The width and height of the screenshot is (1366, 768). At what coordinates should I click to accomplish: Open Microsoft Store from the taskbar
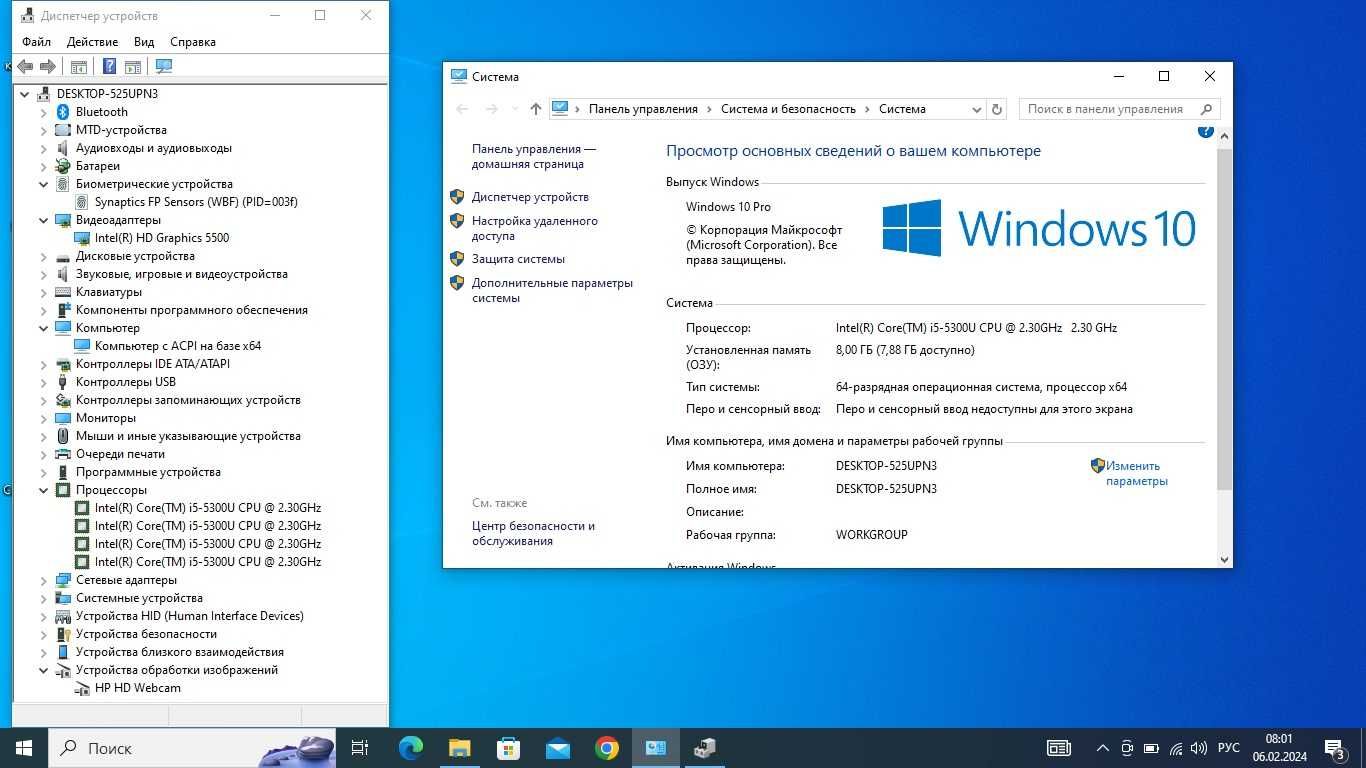click(x=508, y=748)
